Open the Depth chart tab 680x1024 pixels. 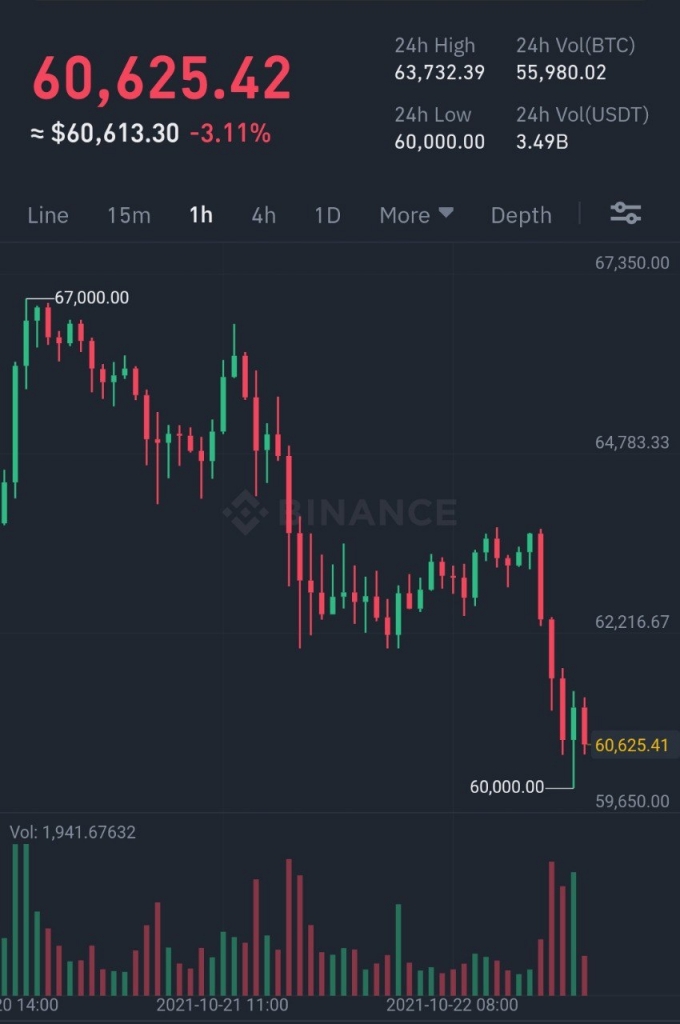point(521,215)
